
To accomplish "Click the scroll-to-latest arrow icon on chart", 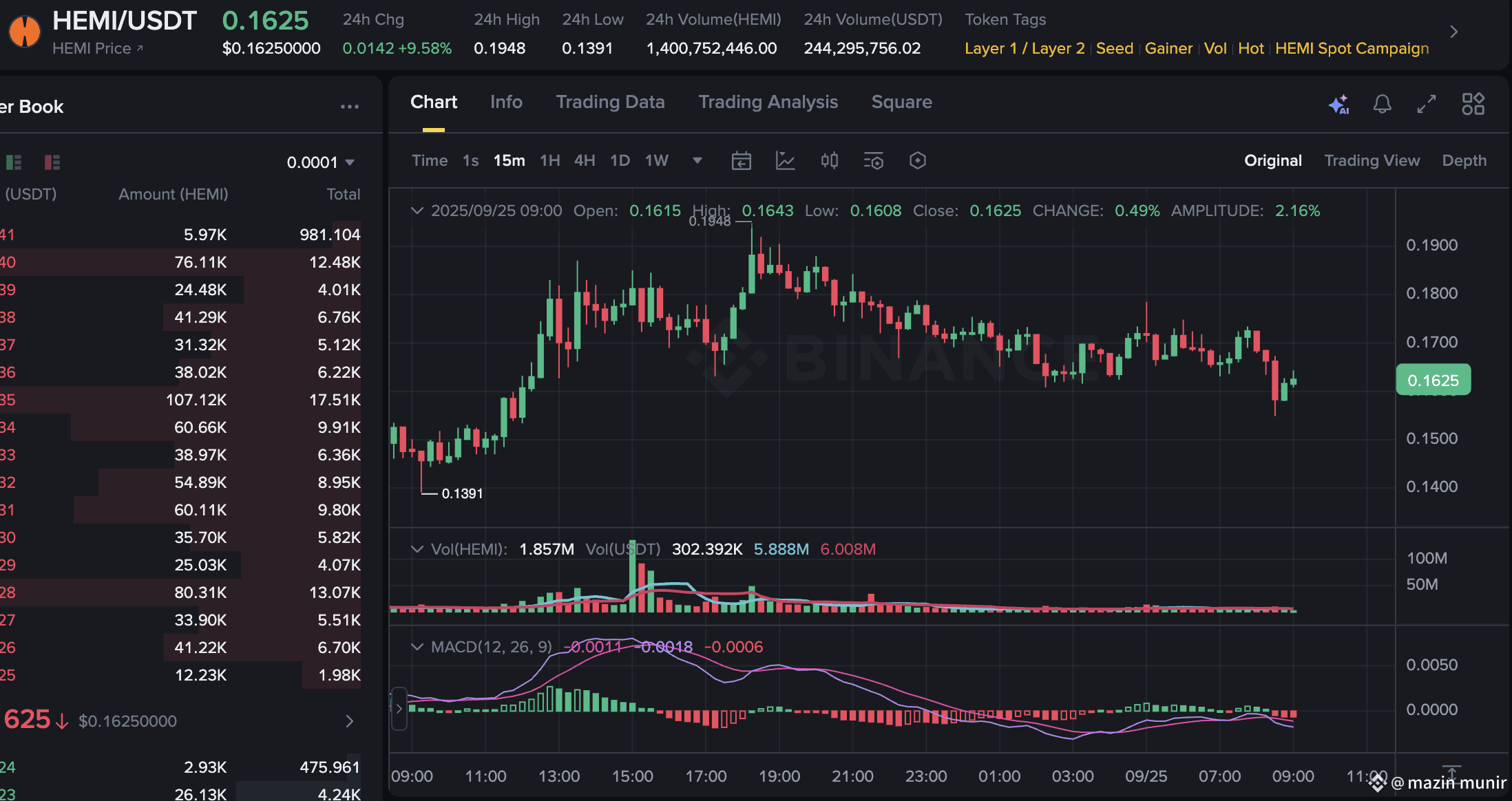I will 1451,773.
